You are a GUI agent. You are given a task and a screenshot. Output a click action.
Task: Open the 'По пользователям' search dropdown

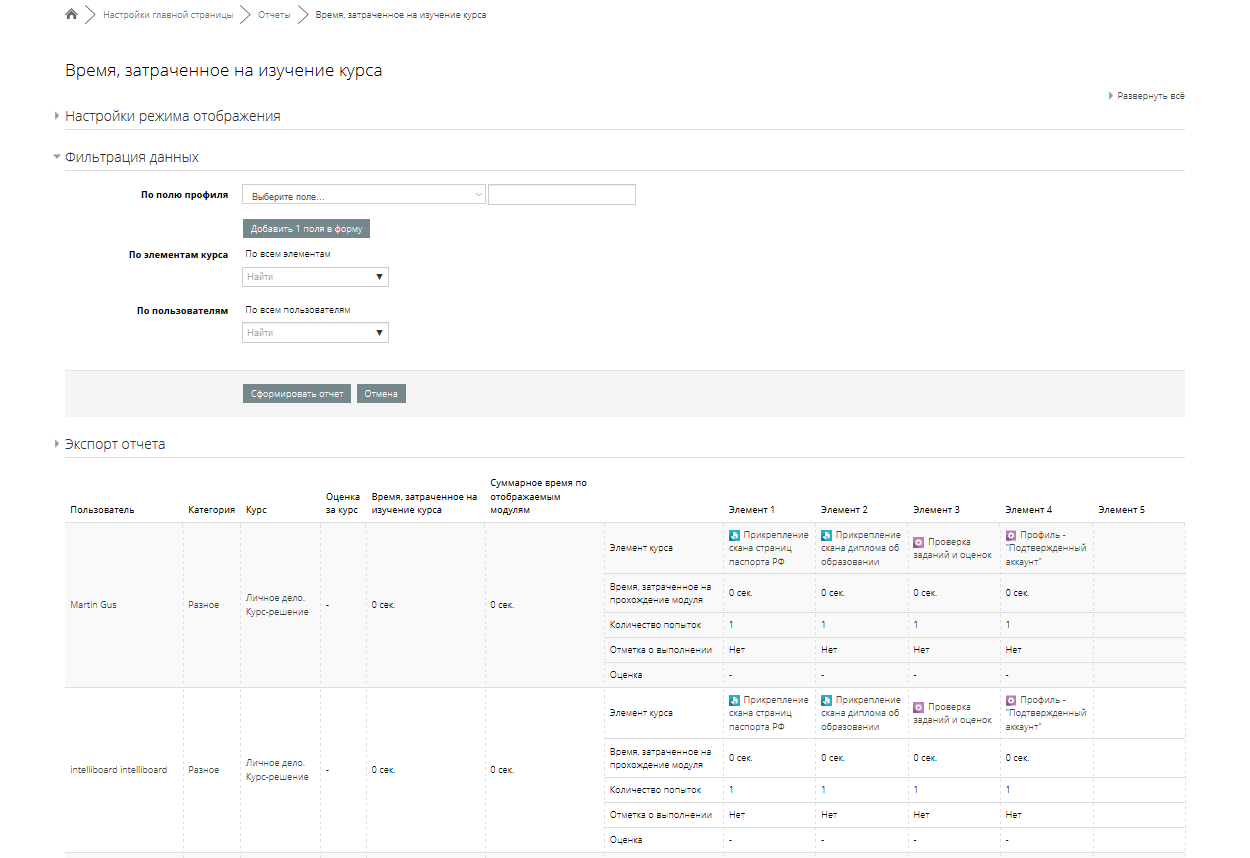point(315,333)
